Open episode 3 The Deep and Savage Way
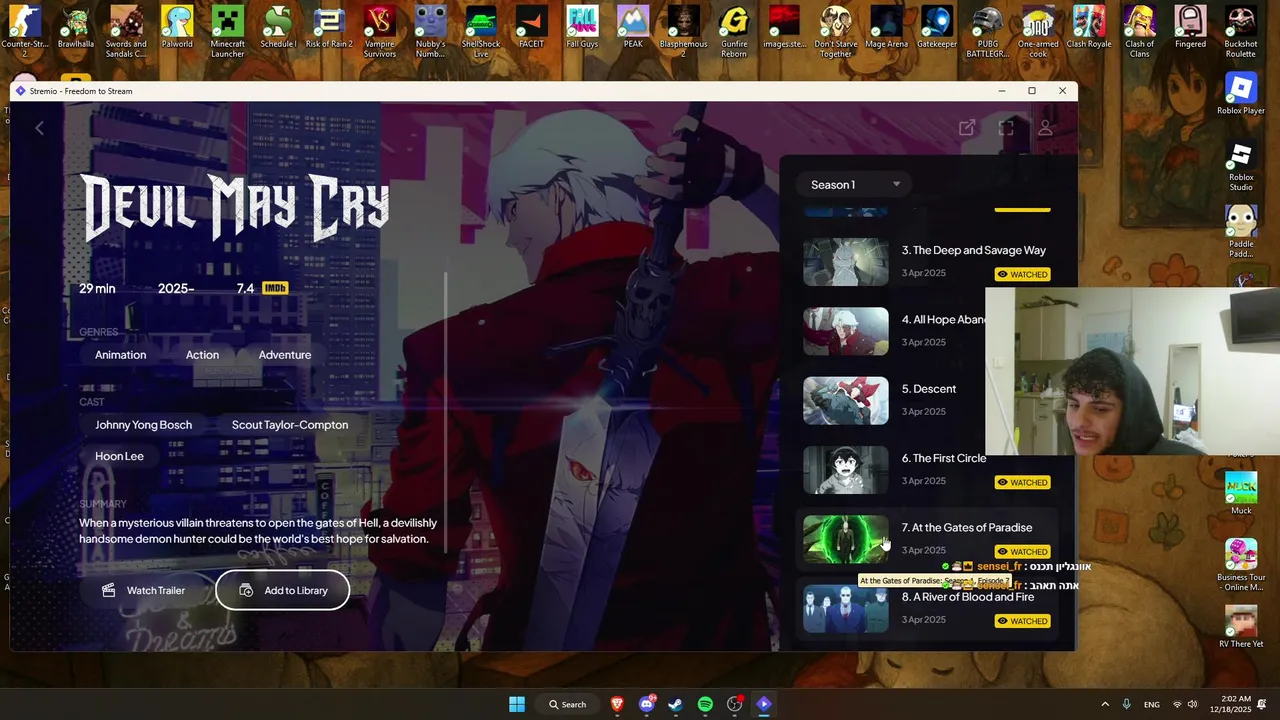 (x=973, y=250)
